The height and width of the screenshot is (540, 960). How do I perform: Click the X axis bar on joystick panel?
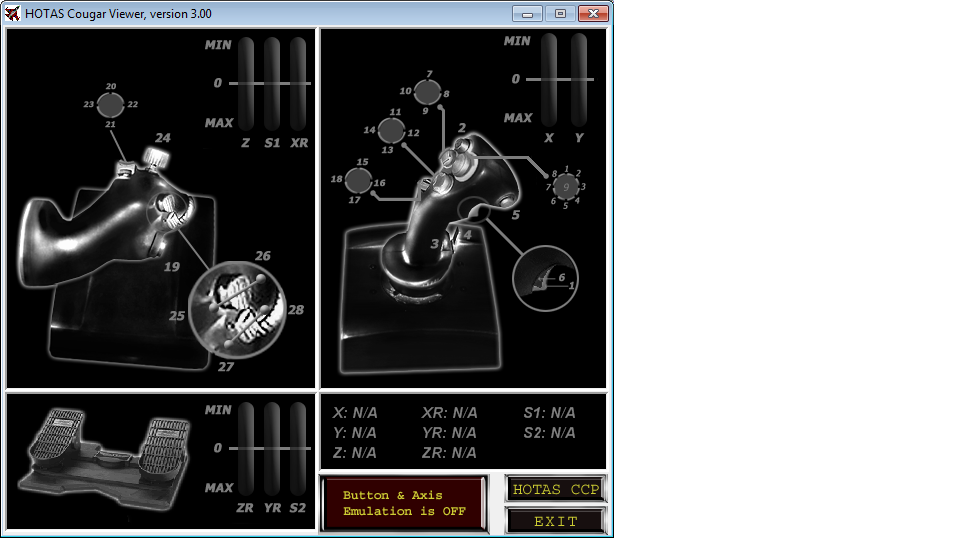coord(549,80)
